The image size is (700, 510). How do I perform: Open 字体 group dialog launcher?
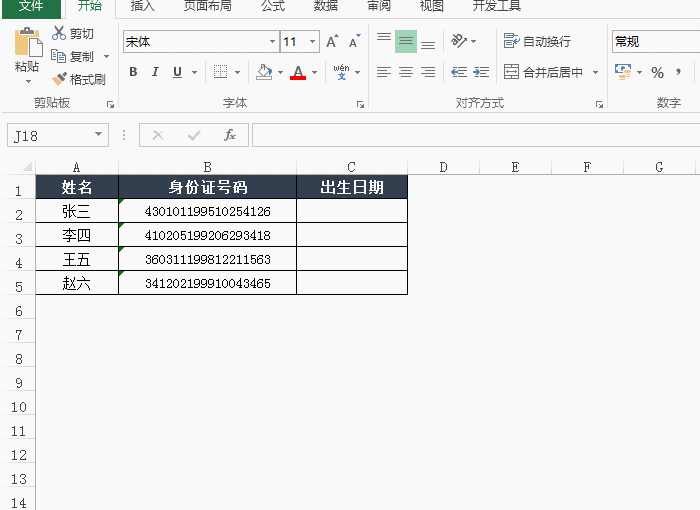click(x=360, y=105)
